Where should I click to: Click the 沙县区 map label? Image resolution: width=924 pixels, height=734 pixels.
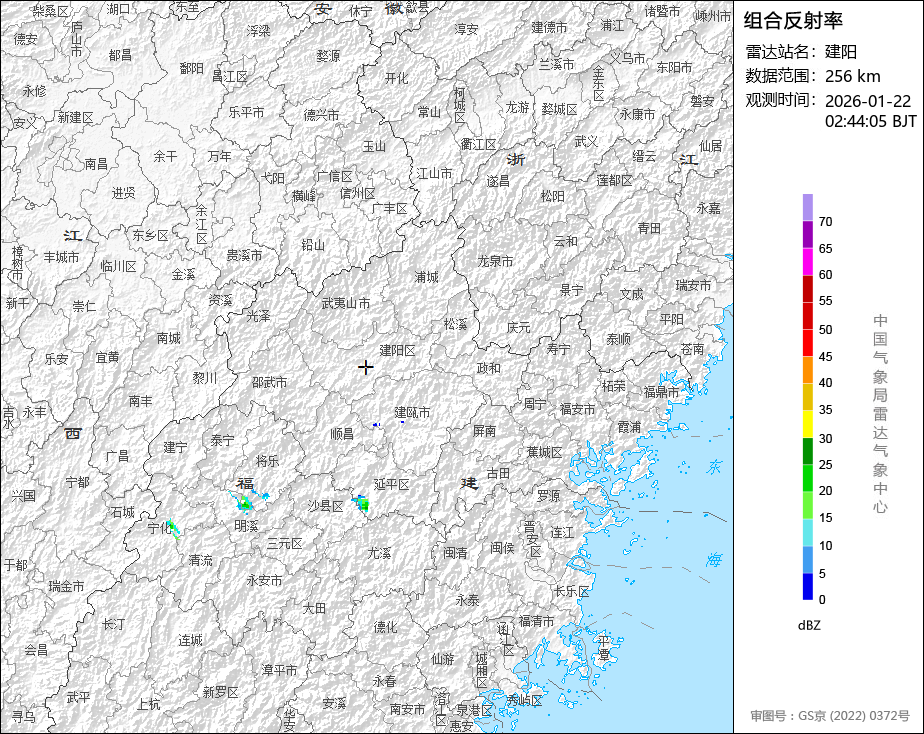click(x=326, y=506)
